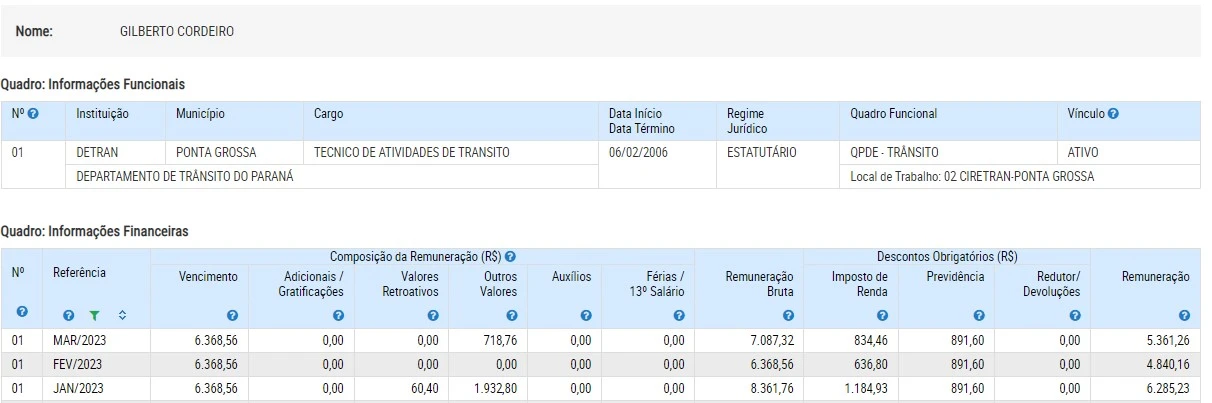Viewport: 1212px width, 403px height.
Task: Select the FEV/2023 reference row
Action: click(77, 365)
